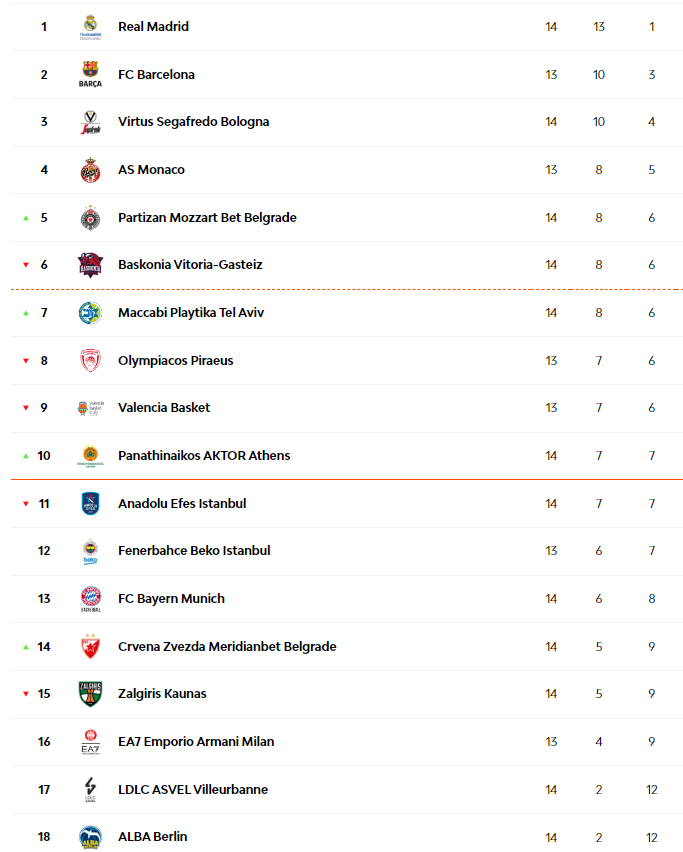Click the Real Madrid club logo
Screen dimensions: 683x852
tap(90, 27)
